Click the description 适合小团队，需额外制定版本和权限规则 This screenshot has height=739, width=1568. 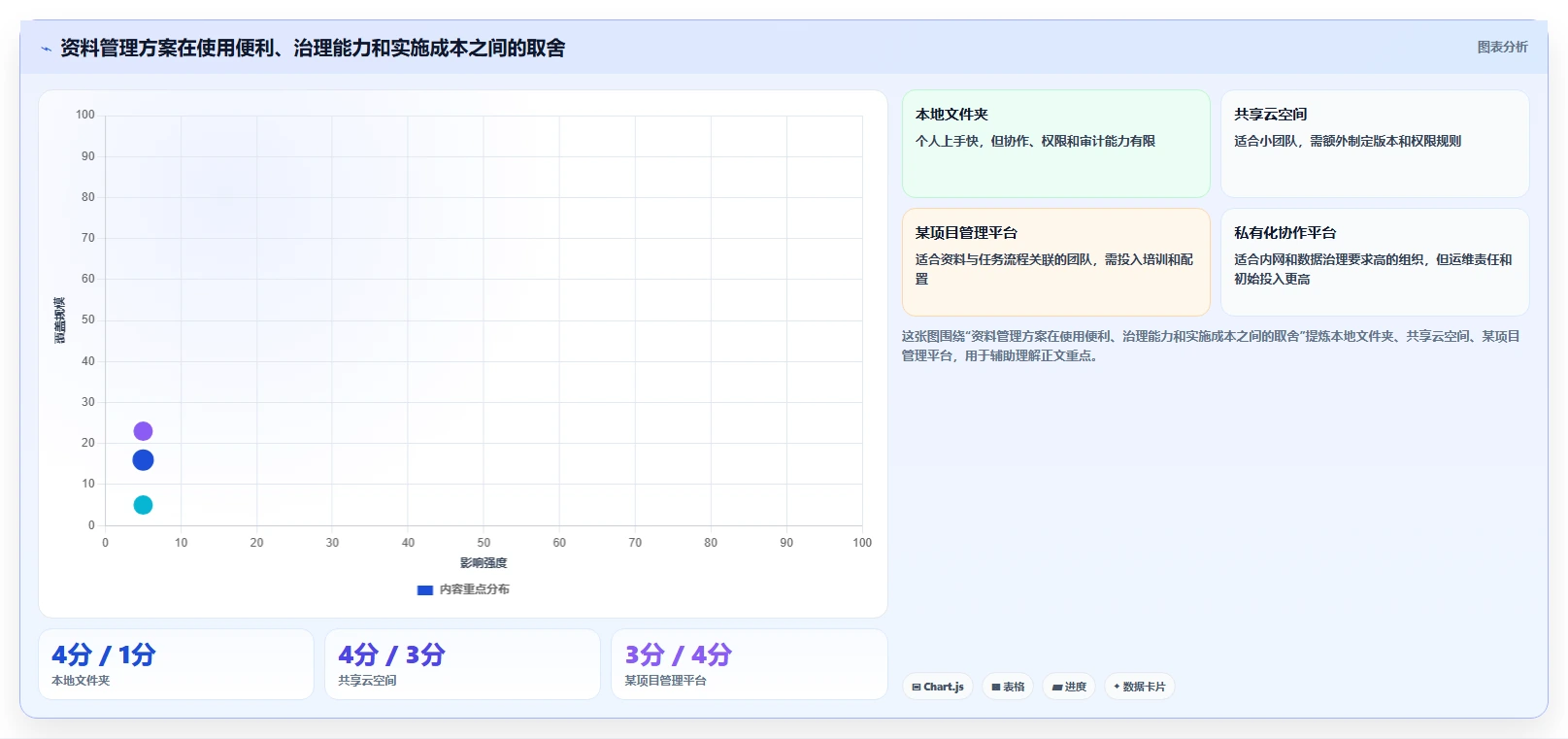(1348, 141)
